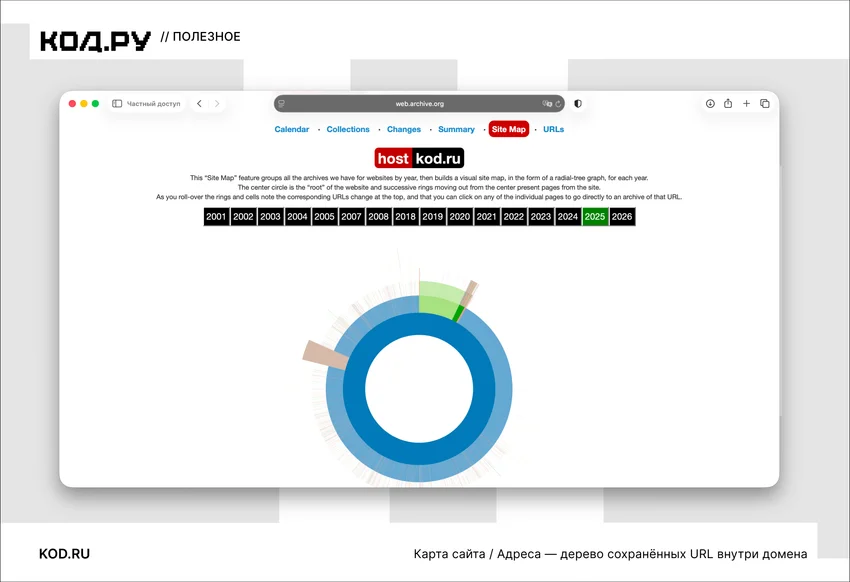Image resolution: width=850 pixels, height=582 pixels.
Task: Select year 2024 site map
Action: (x=568, y=217)
